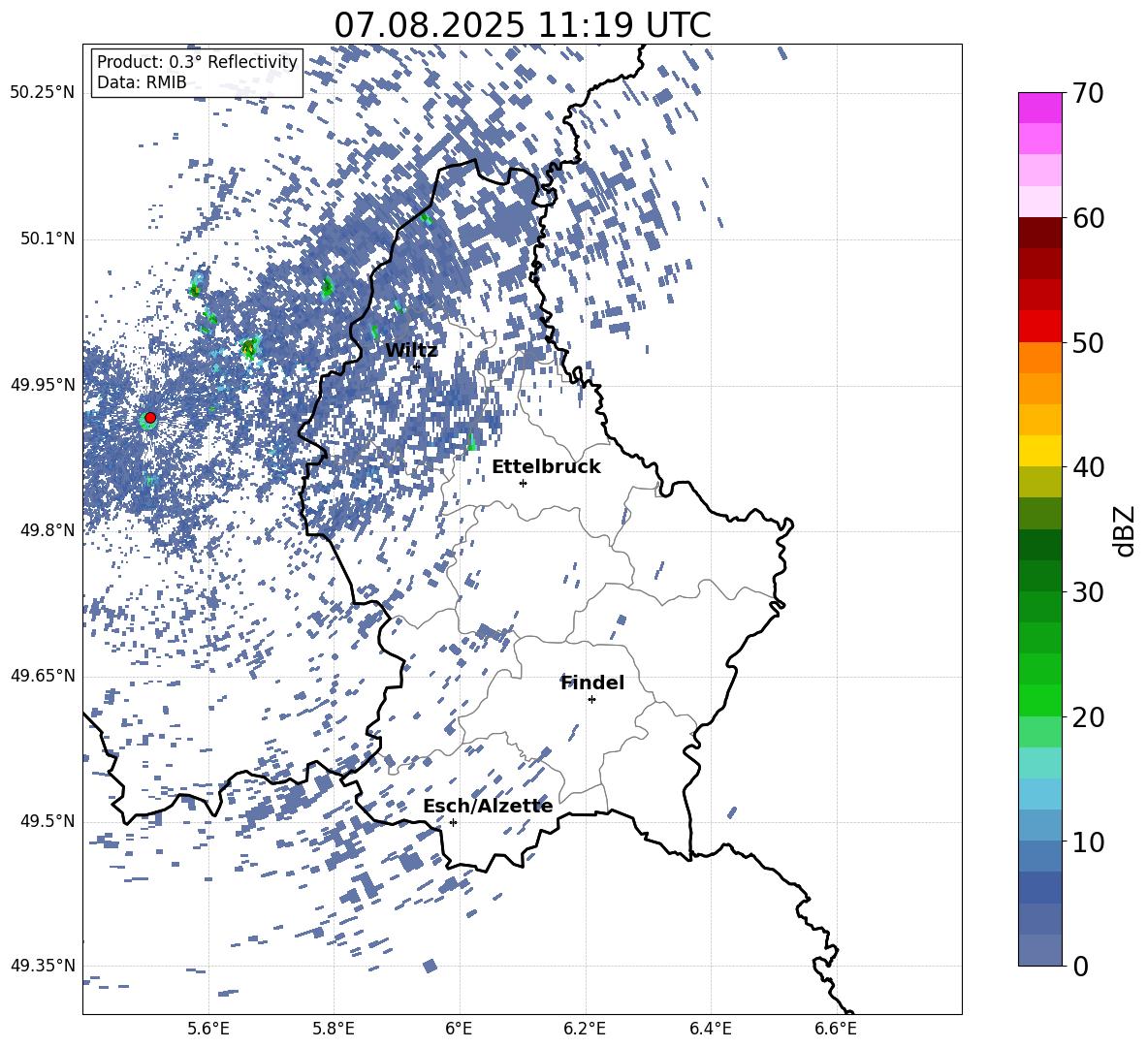
Task: Click the bright green colorbar segment above 20
Action: [1039, 700]
